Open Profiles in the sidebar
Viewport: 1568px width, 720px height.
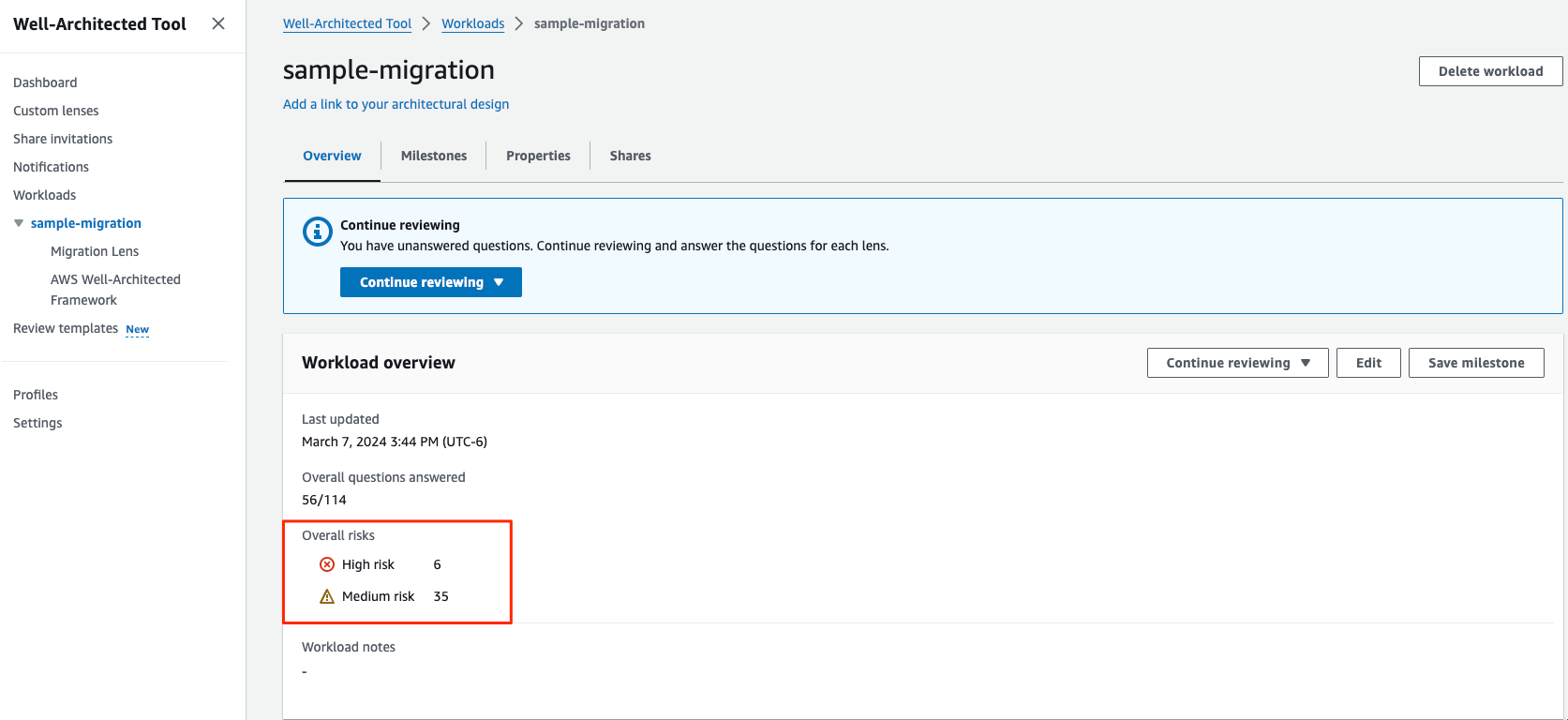[36, 395]
